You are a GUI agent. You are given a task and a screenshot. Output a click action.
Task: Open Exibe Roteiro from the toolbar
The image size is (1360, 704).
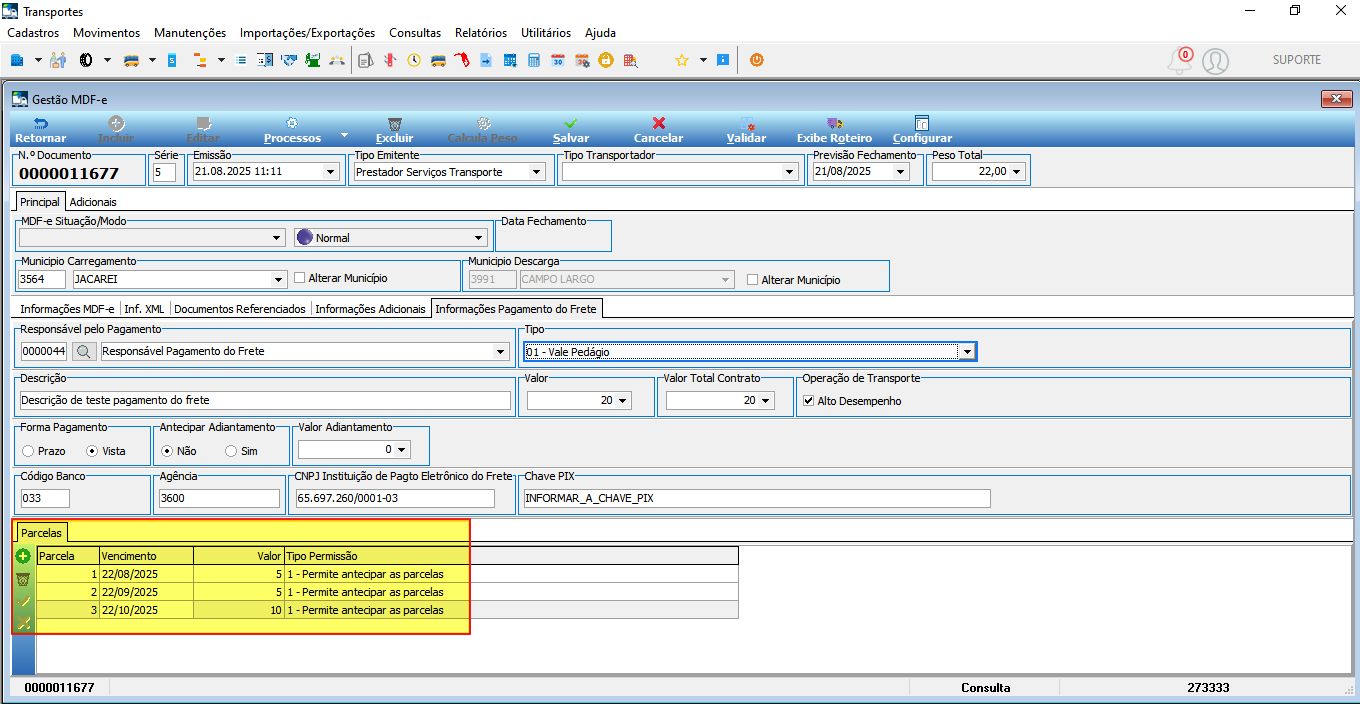[834, 130]
